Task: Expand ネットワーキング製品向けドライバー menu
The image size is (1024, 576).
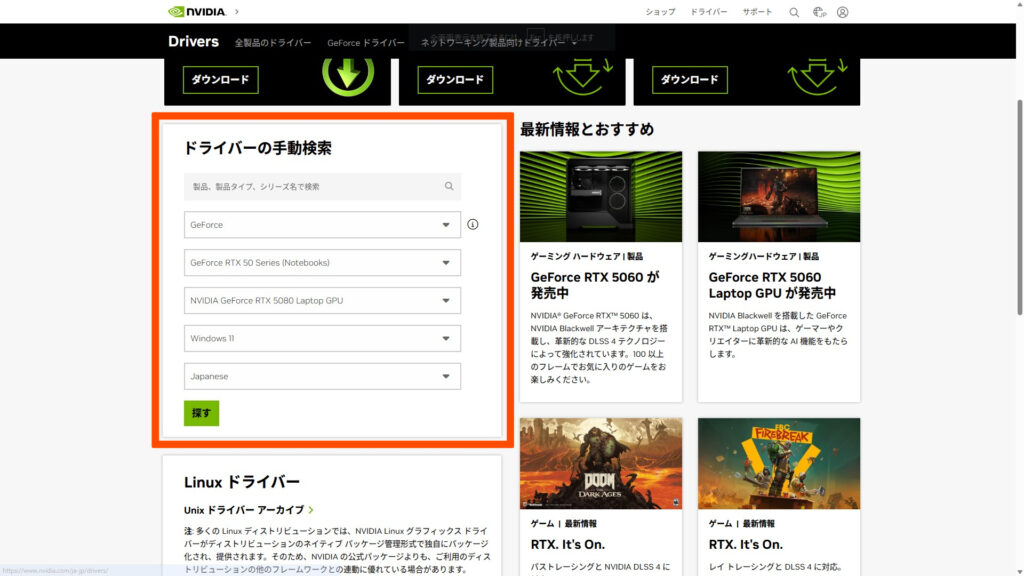Action: (x=499, y=42)
